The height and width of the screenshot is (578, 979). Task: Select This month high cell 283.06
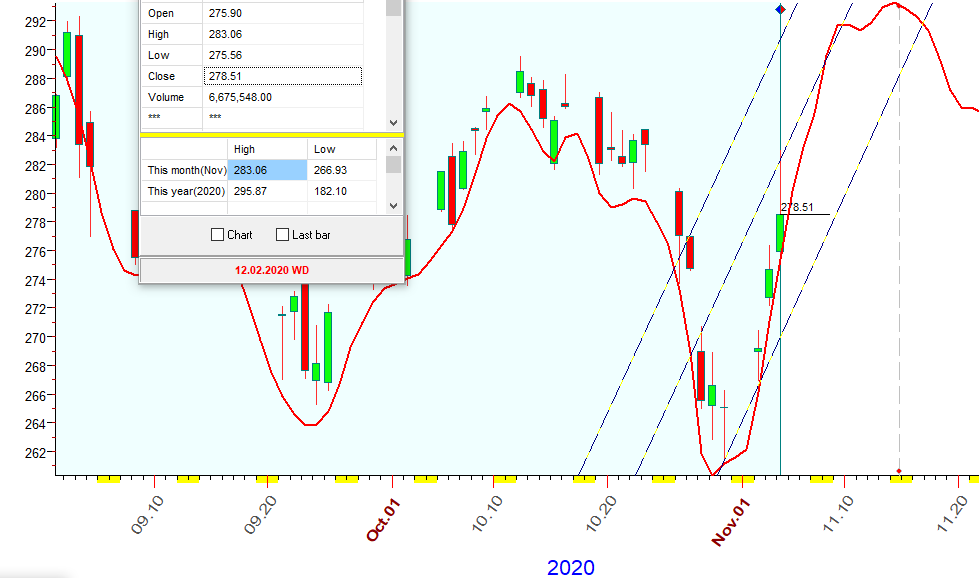[267, 170]
